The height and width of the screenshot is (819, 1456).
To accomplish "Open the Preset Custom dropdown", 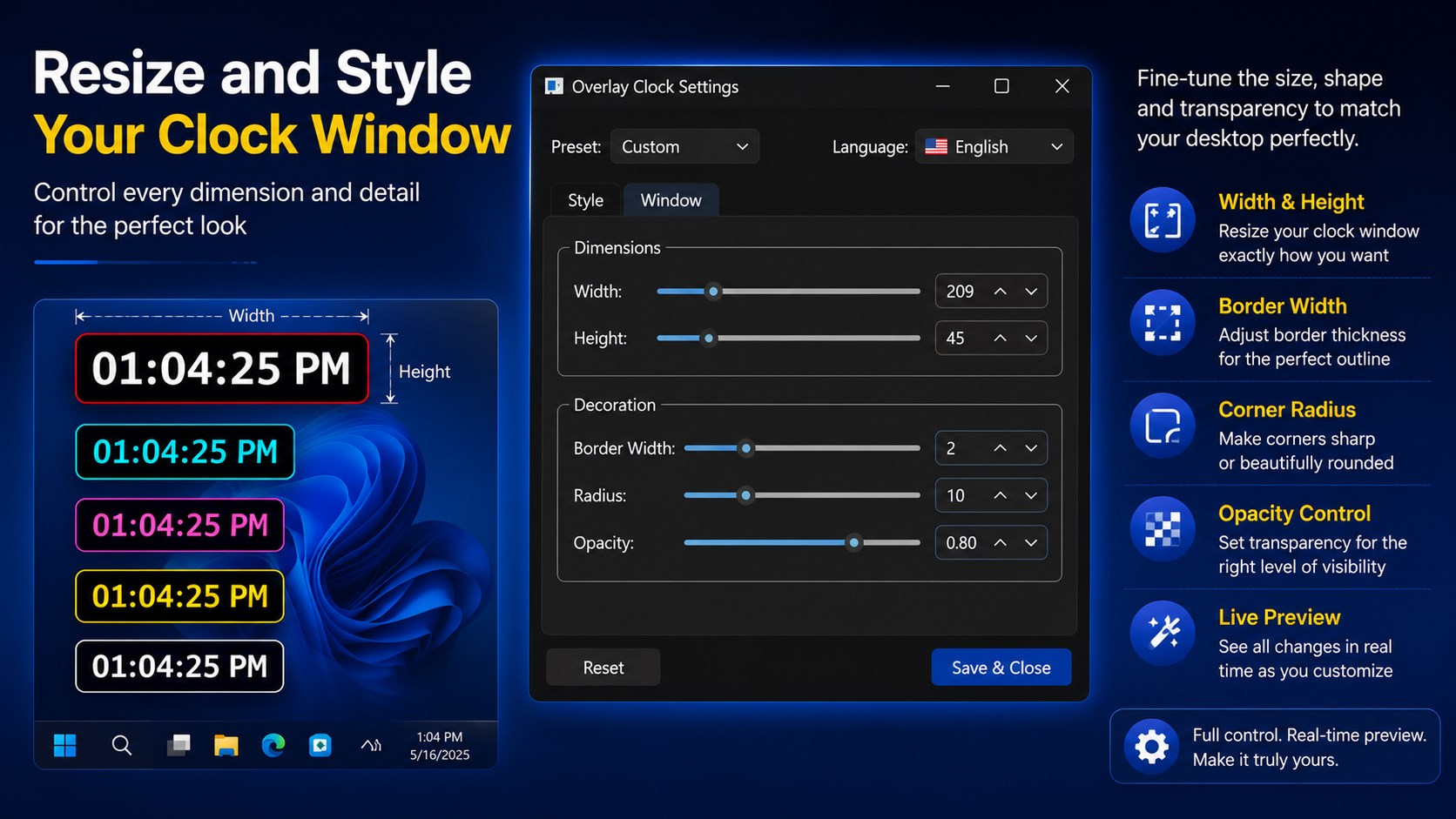I will (x=684, y=146).
